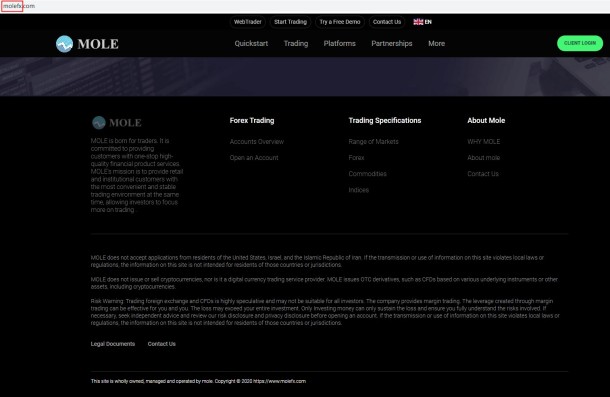
Task: Open the Quickstart menu
Action: [251, 44]
